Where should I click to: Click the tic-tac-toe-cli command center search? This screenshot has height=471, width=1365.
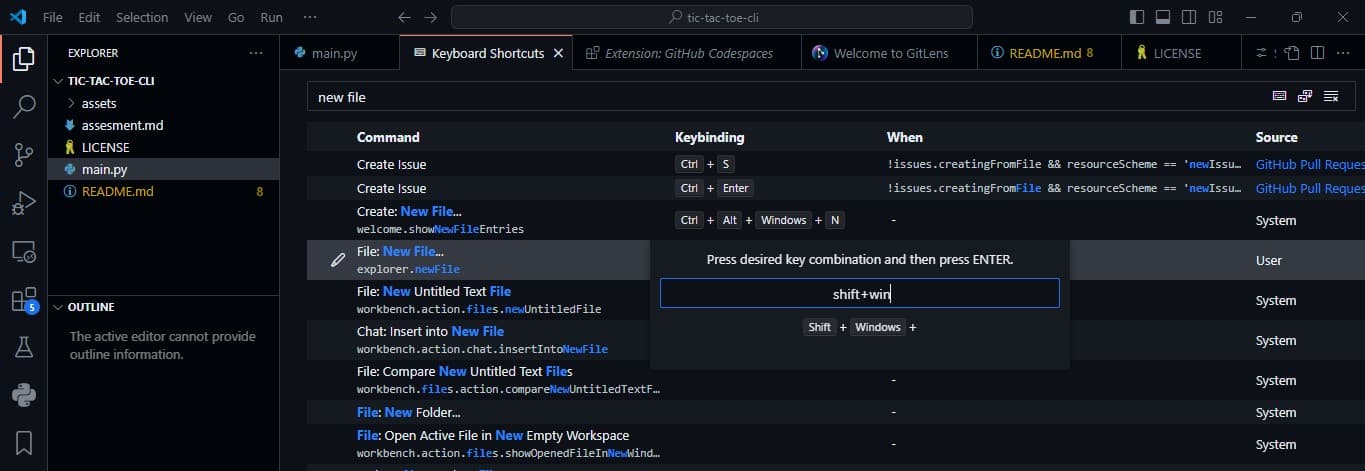pyautogui.click(x=711, y=18)
